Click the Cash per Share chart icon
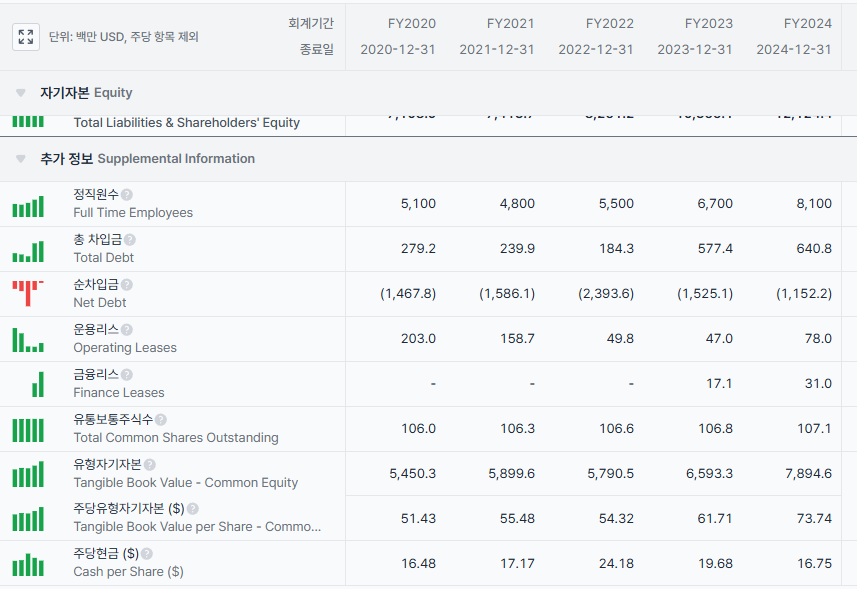The width and height of the screenshot is (857, 589). 28,565
